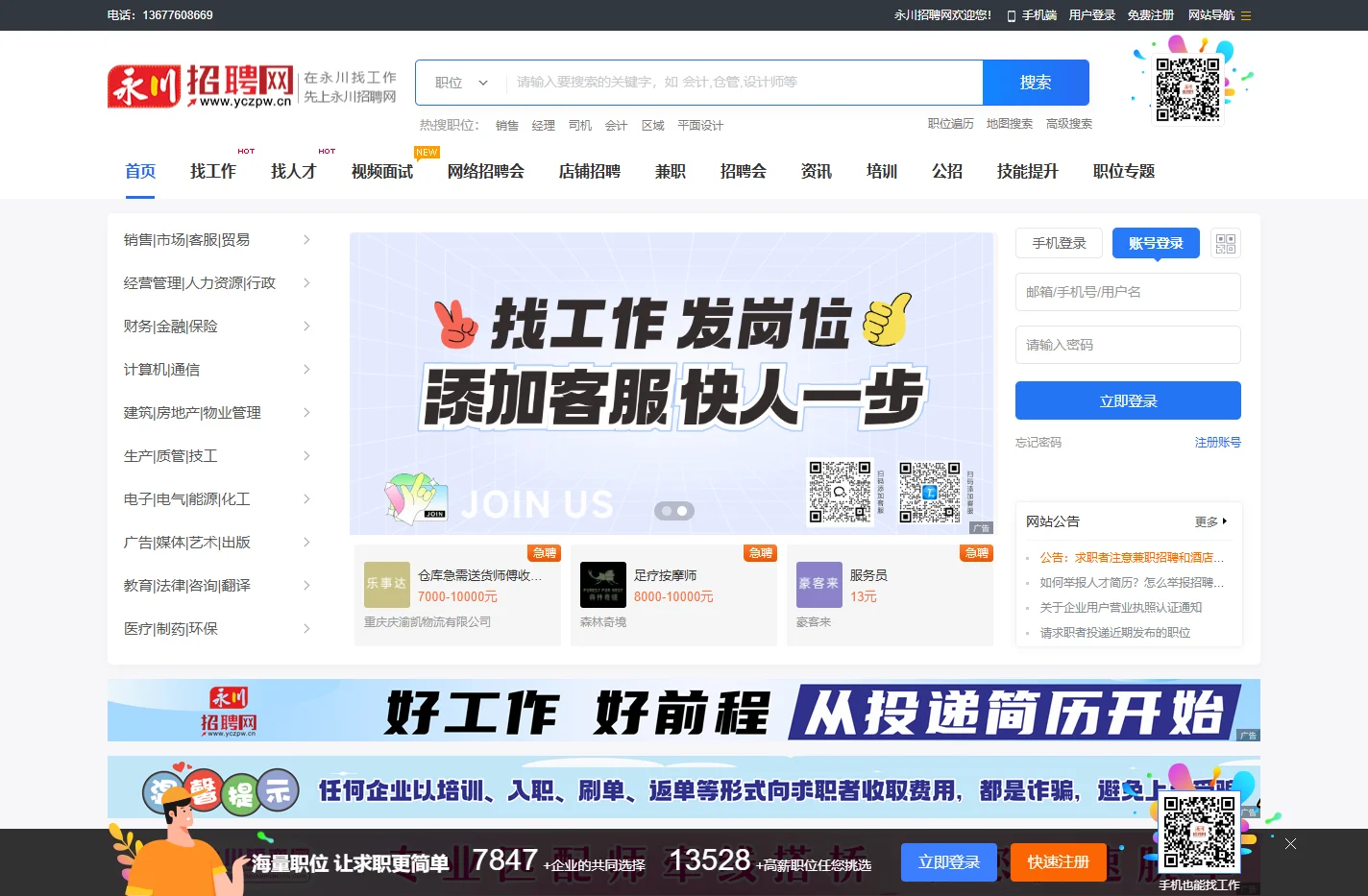Image resolution: width=1368 pixels, height=896 pixels.
Task: Switch to 手机登录 tab
Action: click(x=1059, y=243)
